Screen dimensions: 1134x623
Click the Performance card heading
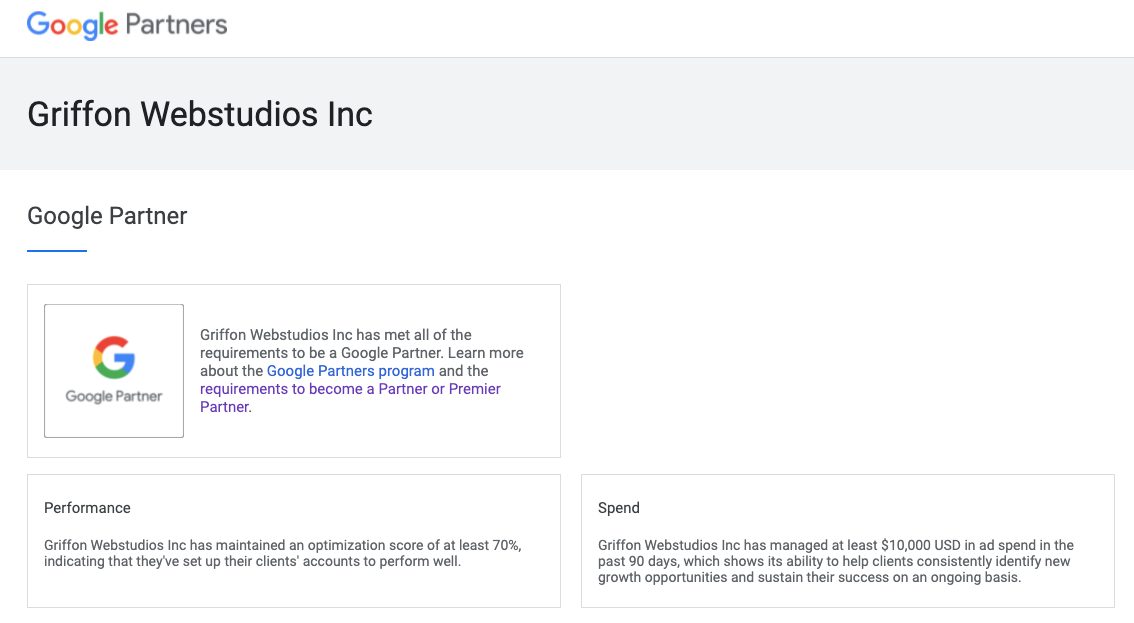pyautogui.click(x=88, y=508)
